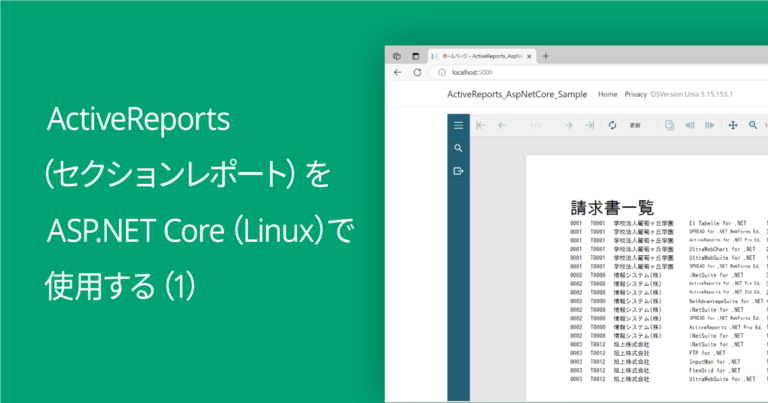
Task: Click the 更新 refresh label
Action: pos(635,125)
